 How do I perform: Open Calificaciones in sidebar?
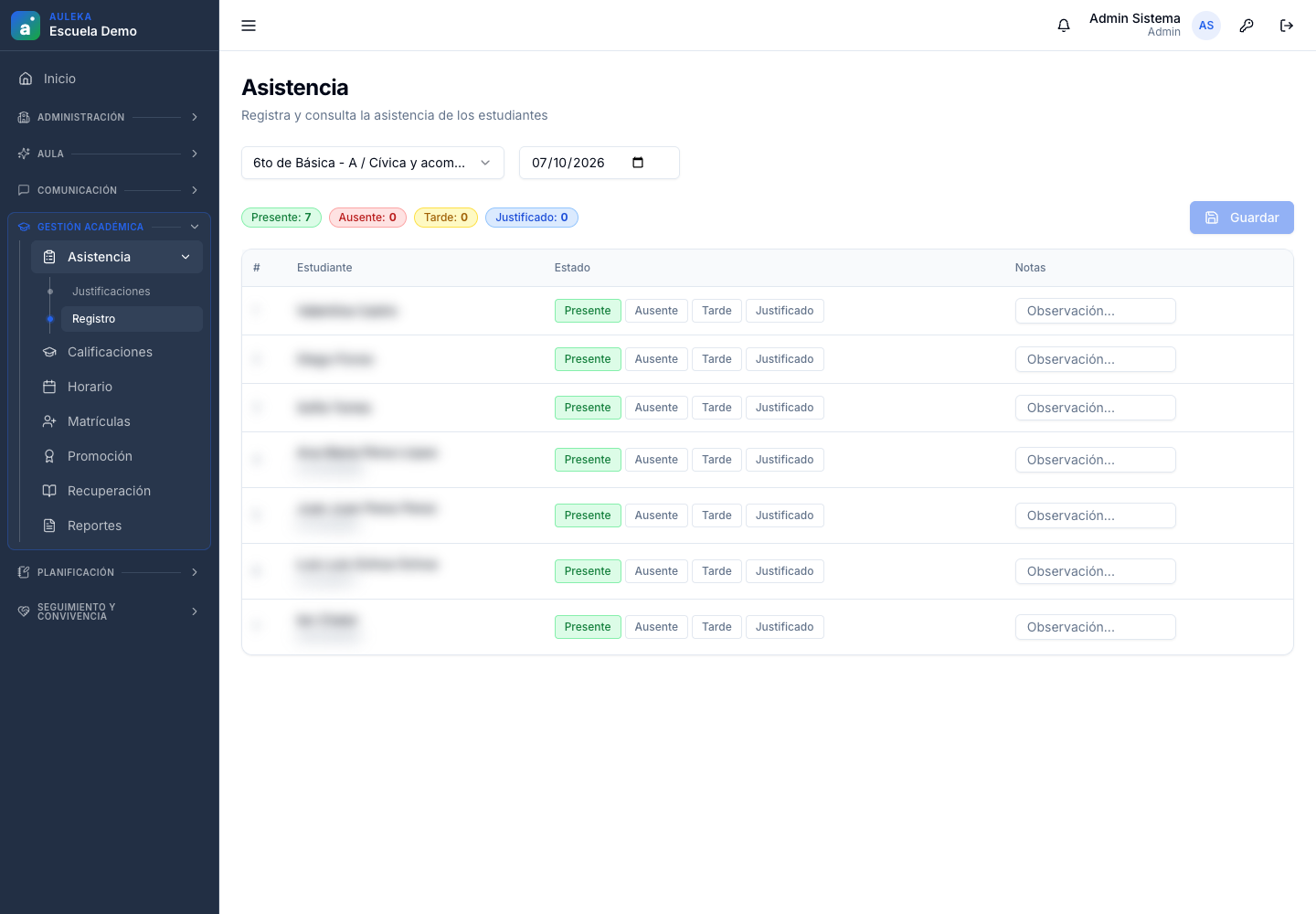[x=117, y=352]
